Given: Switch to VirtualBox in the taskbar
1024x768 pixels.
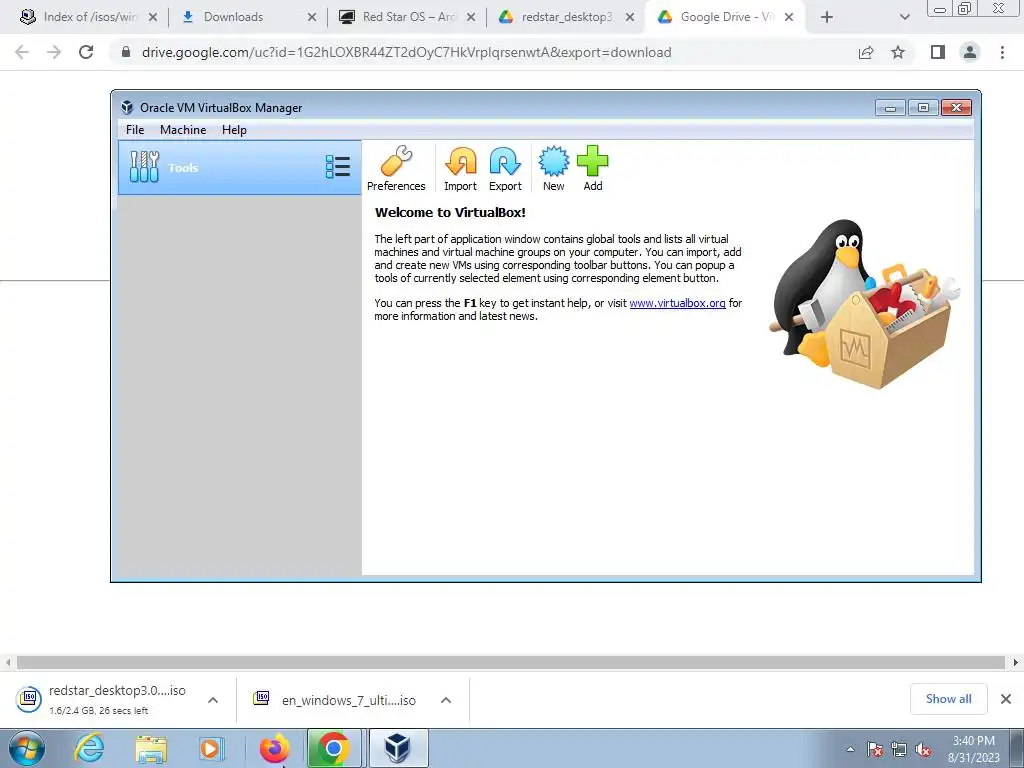Looking at the screenshot, I should point(398,748).
